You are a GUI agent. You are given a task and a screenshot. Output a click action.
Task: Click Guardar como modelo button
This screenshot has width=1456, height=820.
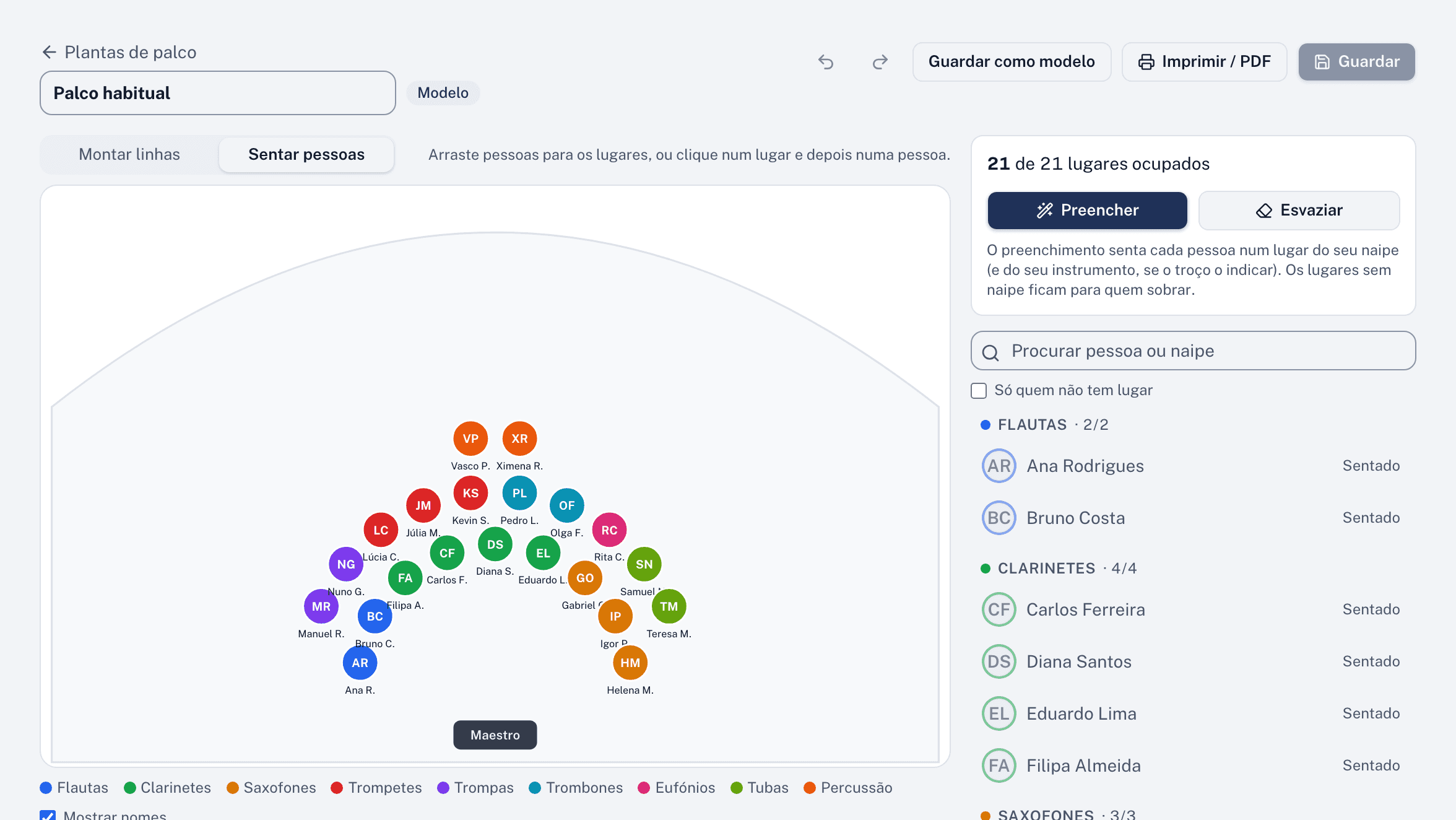click(1012, 62)
